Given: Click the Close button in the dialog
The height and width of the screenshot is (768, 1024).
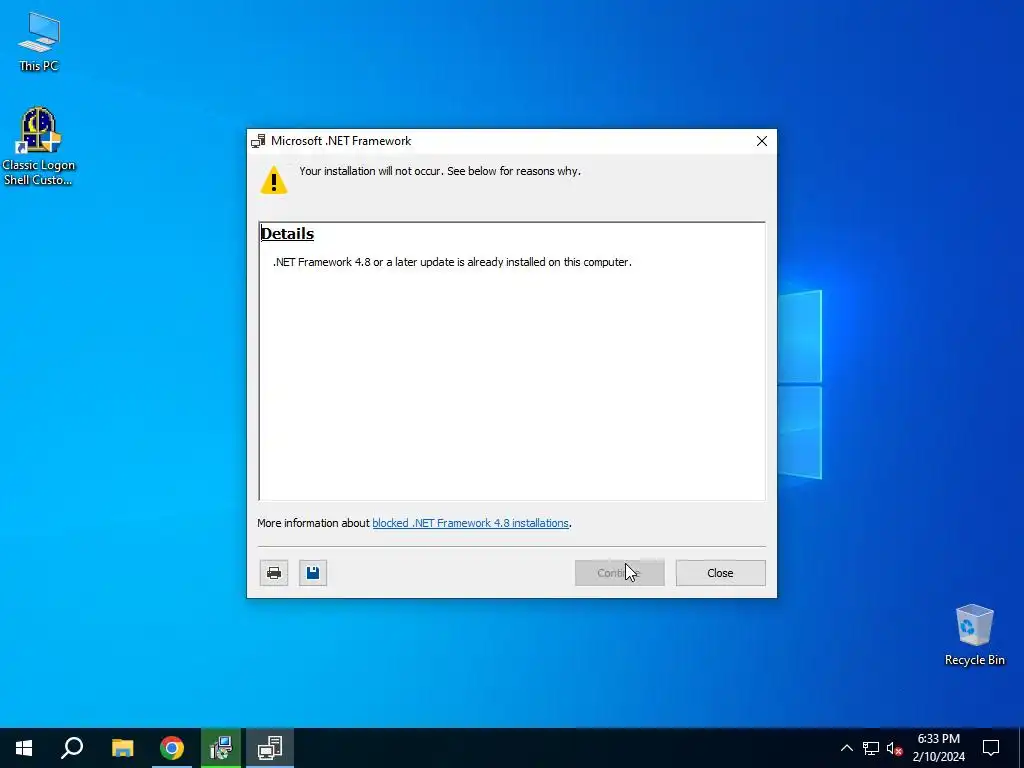Looking at the screenshot, I should click(720, 573).
